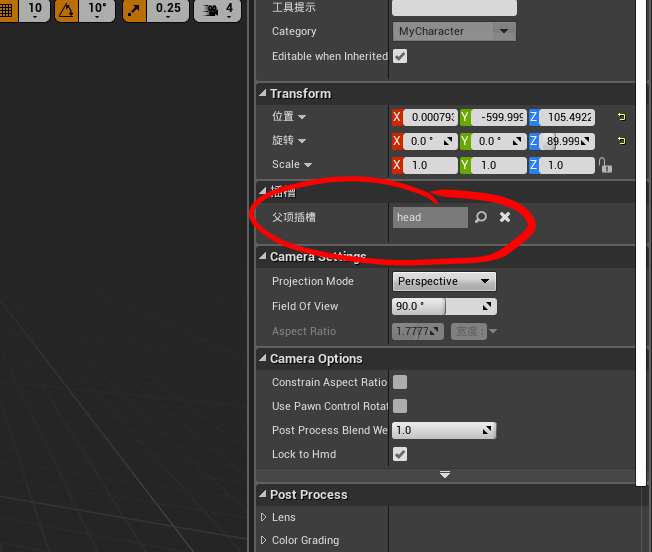Adjust the Field Of View 90.0 slider
The image size is (652, 552).
pyautogui.click(x=444, y=306)
